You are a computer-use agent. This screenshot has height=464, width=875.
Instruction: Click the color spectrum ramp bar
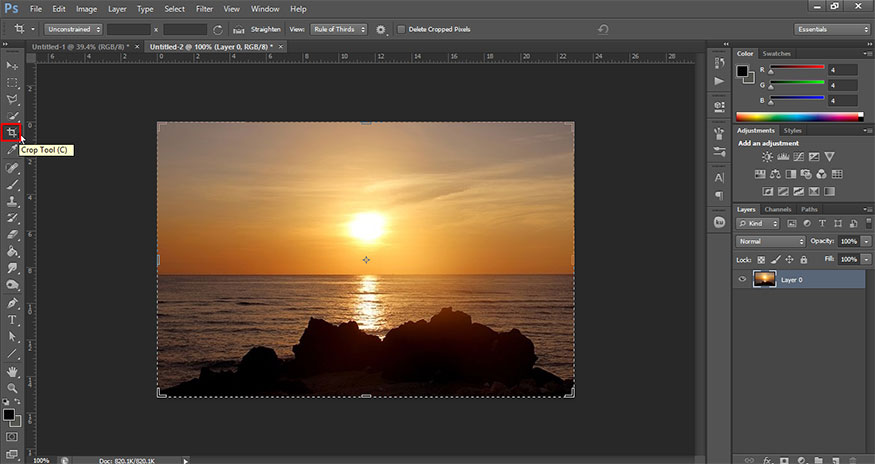[797, 116]
